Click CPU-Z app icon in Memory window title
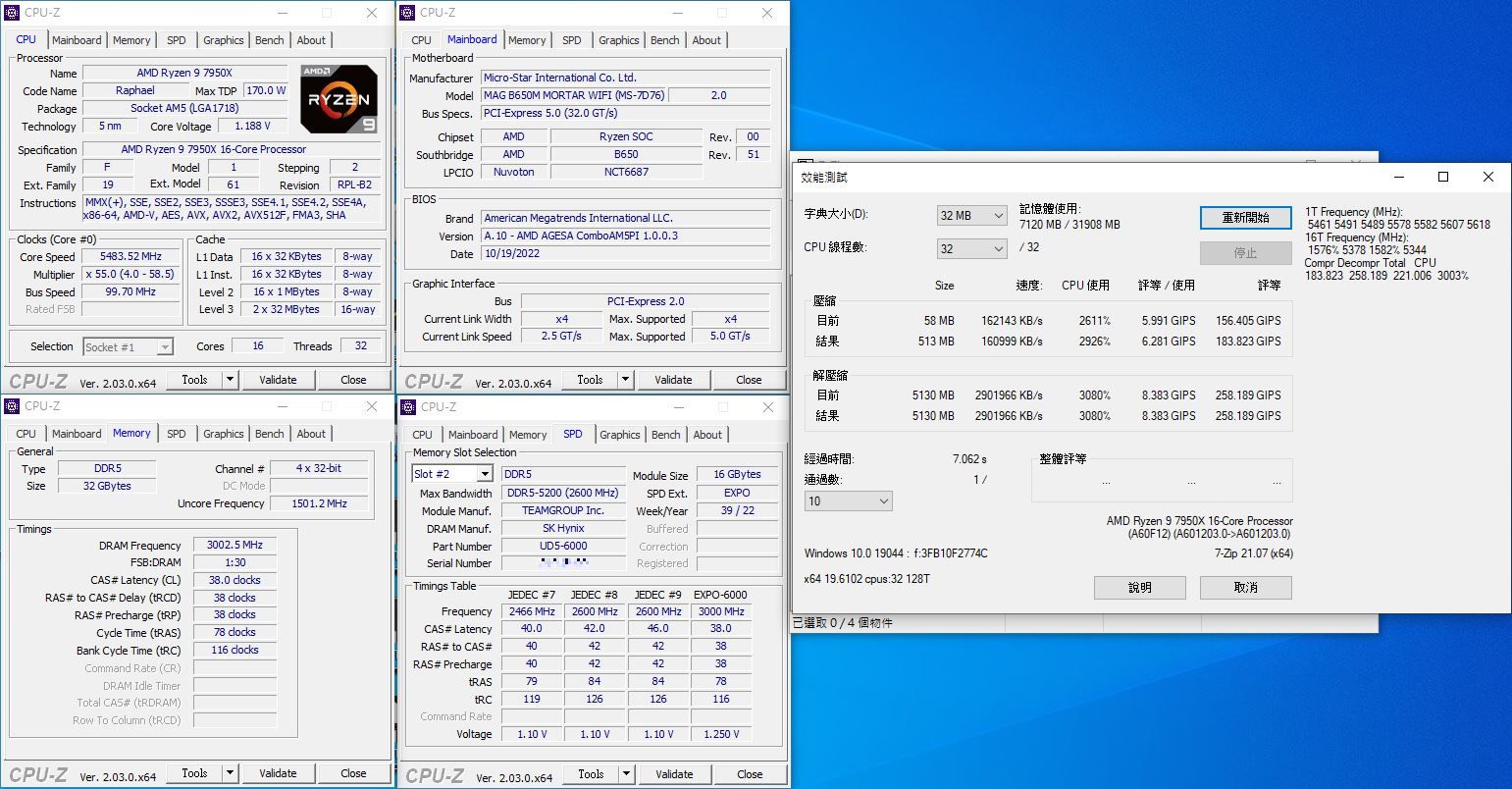This screenshot has height=789, width=1512. click(13, 406)
